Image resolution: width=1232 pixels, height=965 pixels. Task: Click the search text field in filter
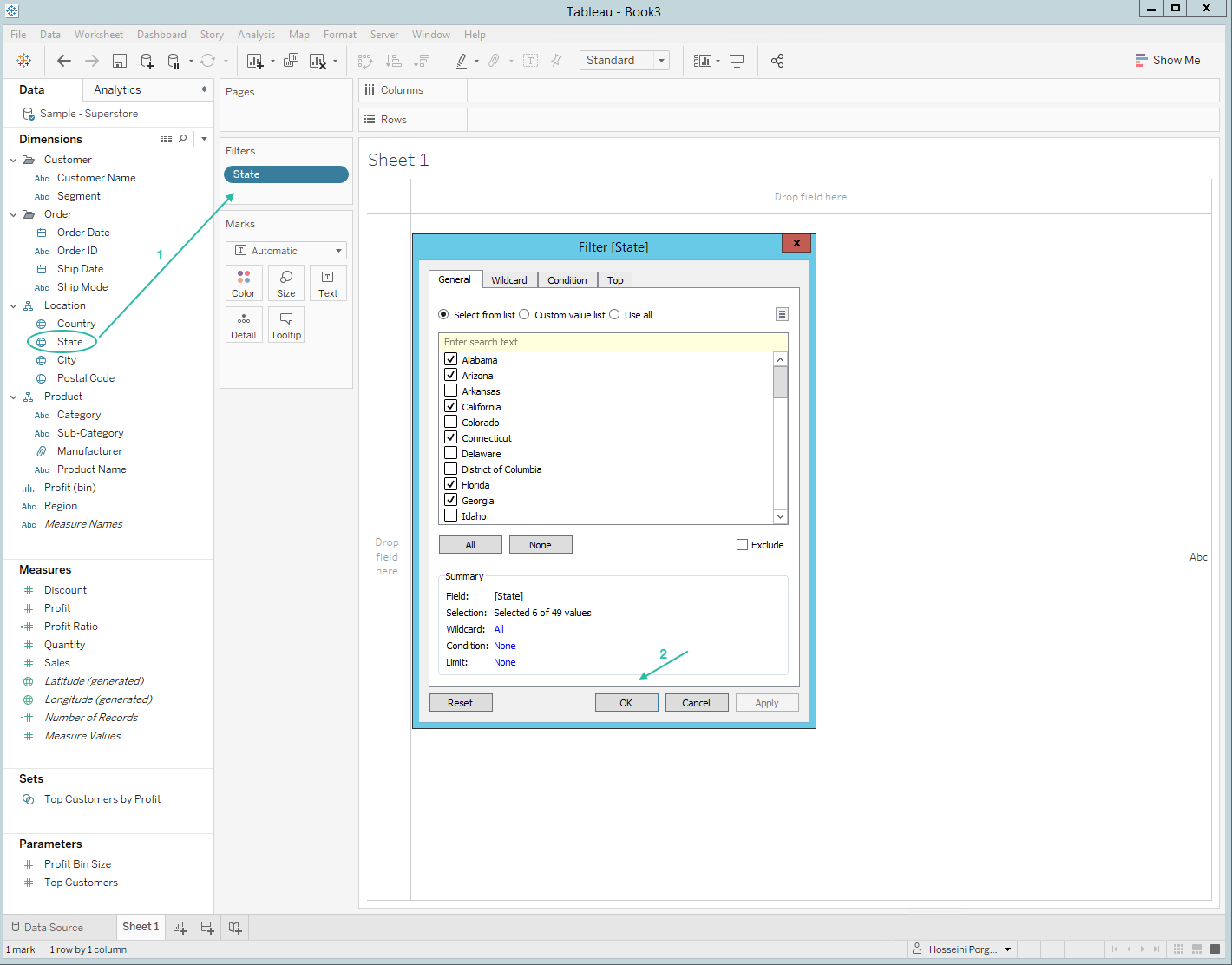click(613, 342)
